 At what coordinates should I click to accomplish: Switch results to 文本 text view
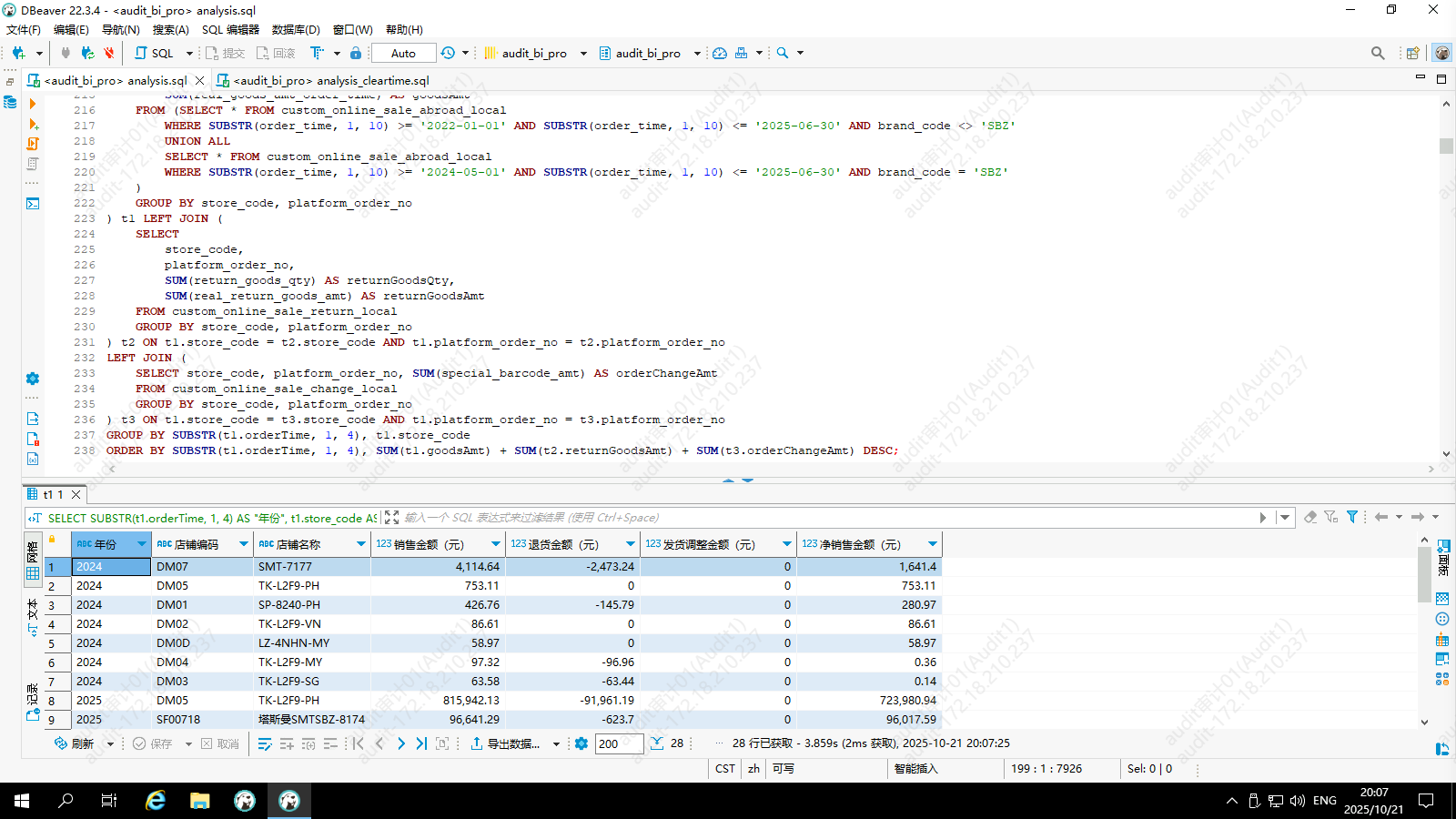click(x=33, y=614)
